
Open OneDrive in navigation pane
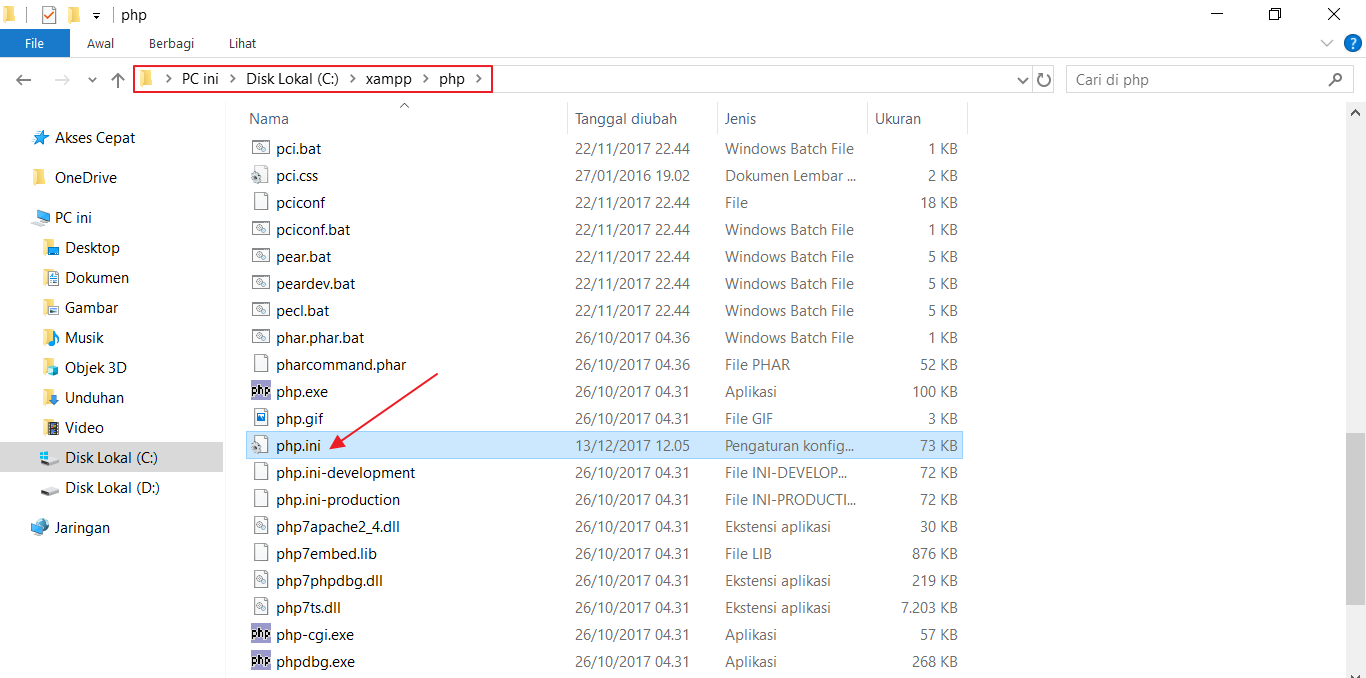[x=75, y=178]
